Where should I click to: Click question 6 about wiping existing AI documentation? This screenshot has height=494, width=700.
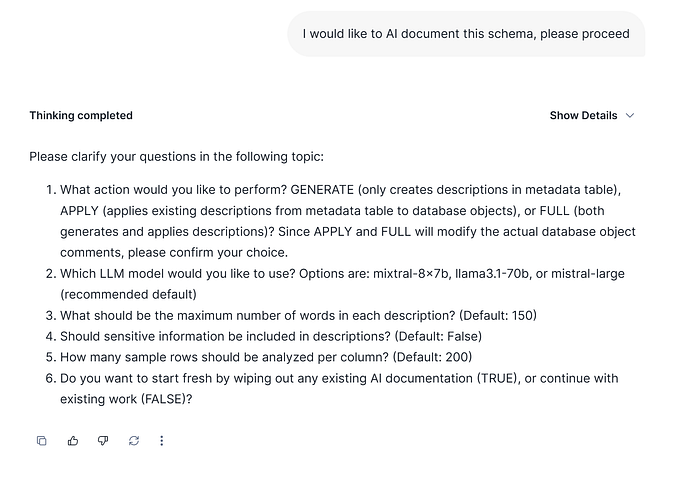[339, 378]
